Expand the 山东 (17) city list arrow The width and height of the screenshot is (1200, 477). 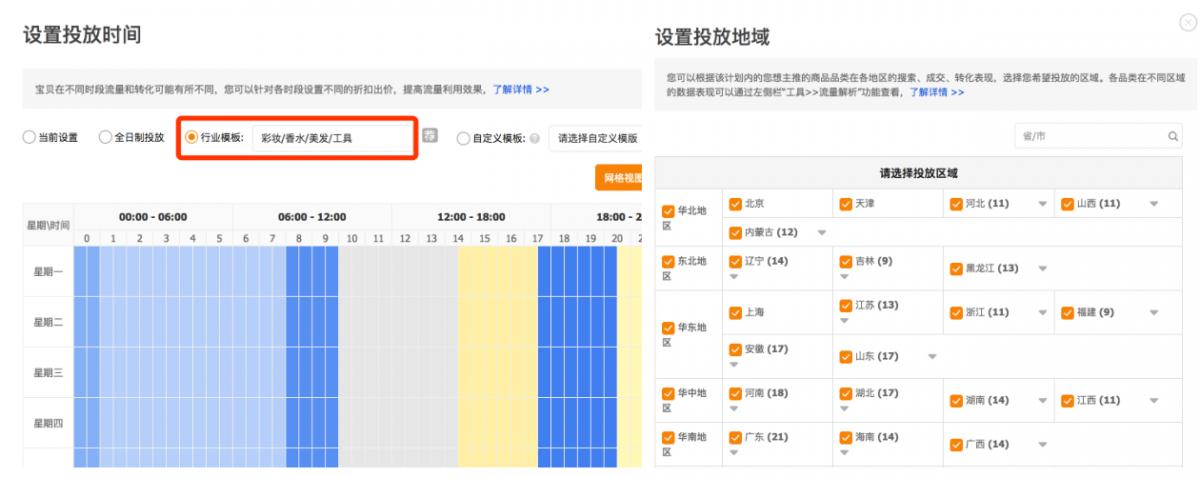pyautogui.click(x=932, y=357)
